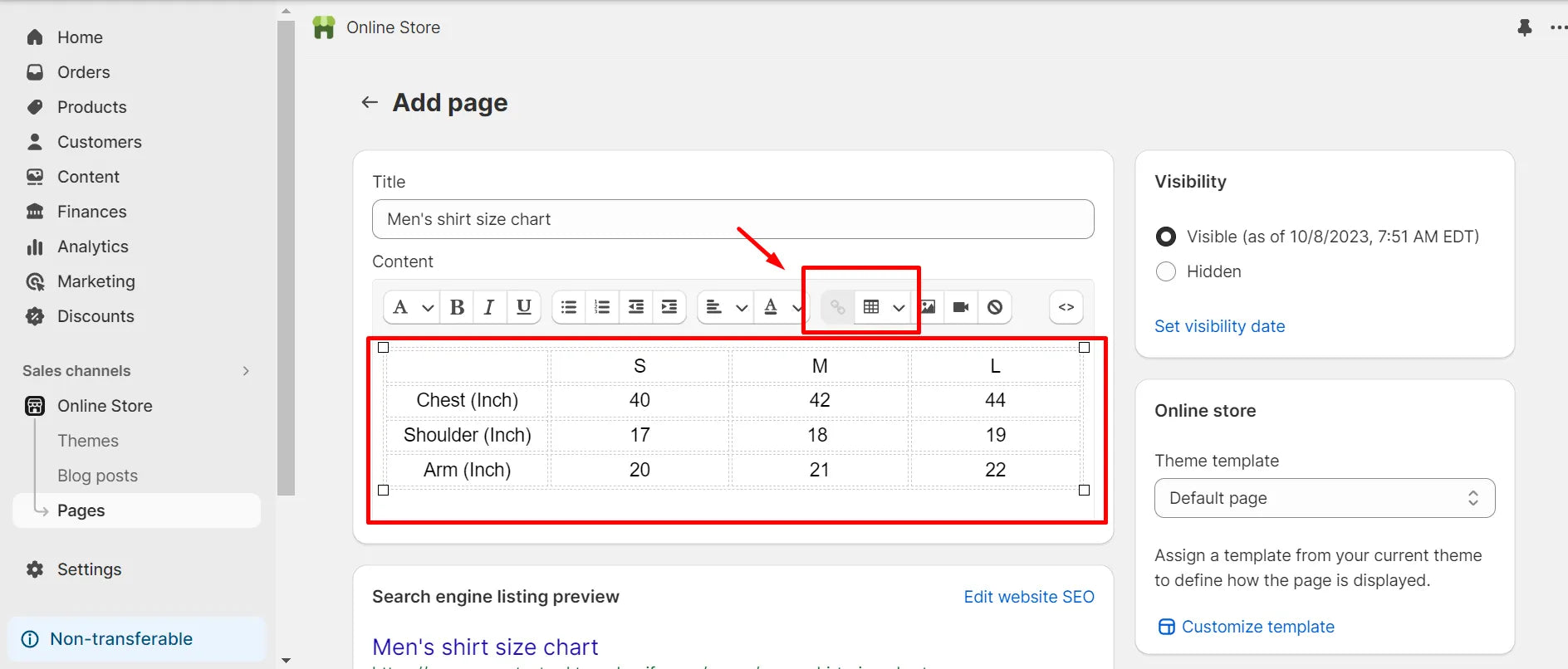Expand the Sales channels section
Viewport: 1568px width, 669px height.
click(246, 371)
